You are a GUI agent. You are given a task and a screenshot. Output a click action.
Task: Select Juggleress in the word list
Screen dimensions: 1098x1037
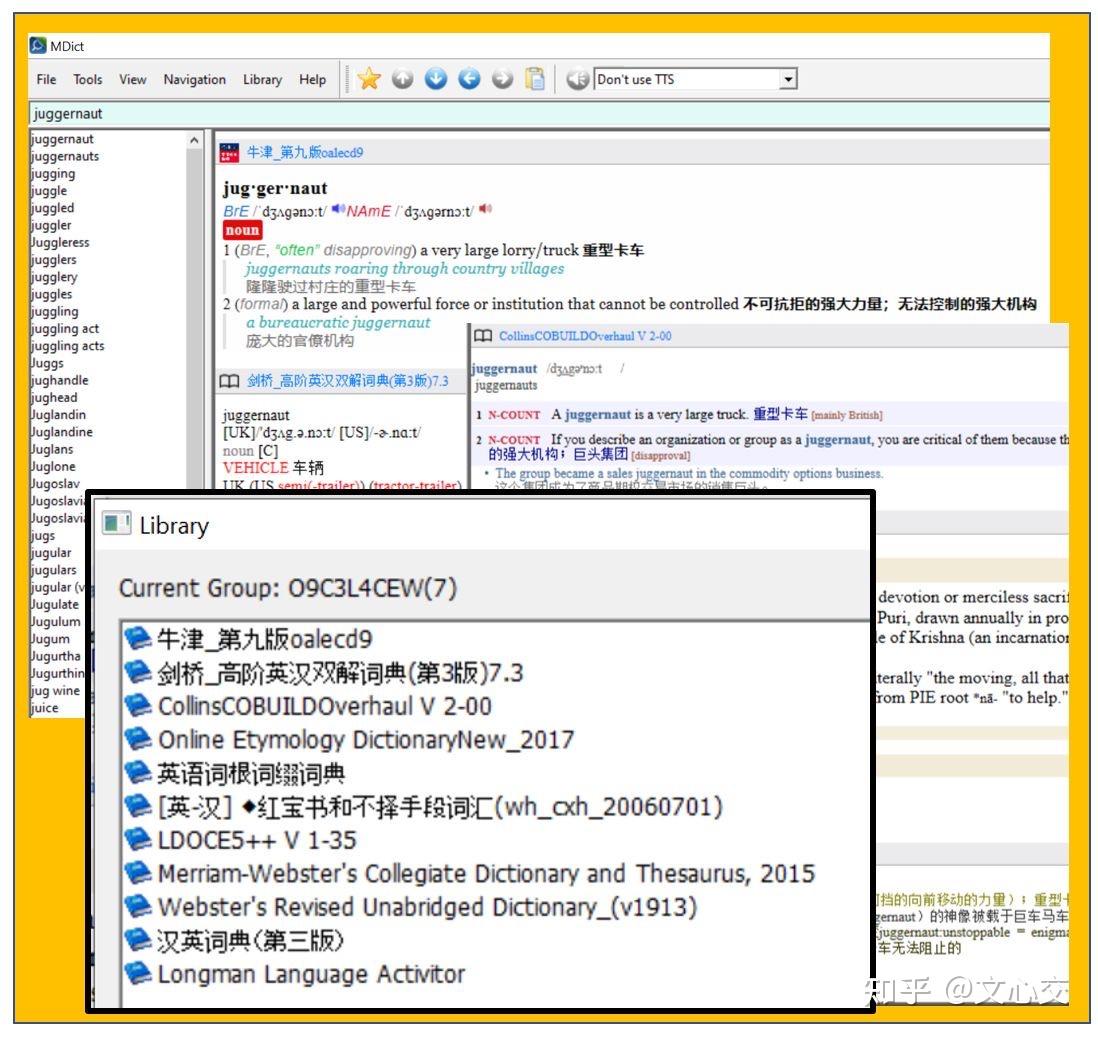pos(60,242)
